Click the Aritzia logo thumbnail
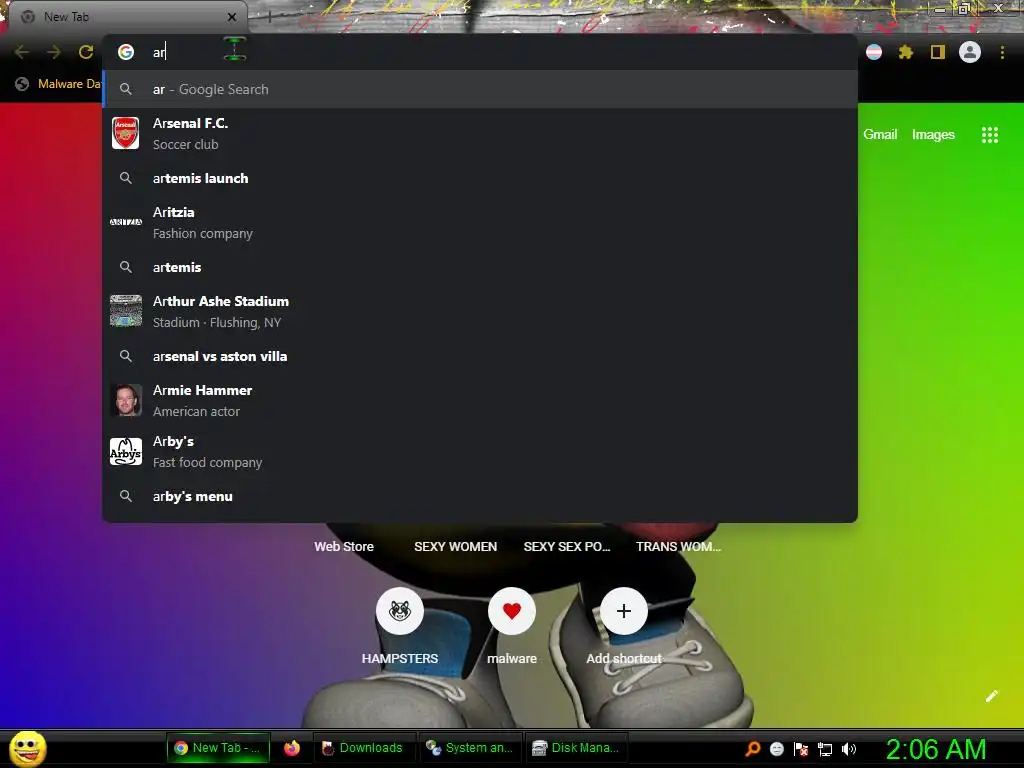This screenshot has height=768, width=1024. pyautogui.click(x=125, y=222)
